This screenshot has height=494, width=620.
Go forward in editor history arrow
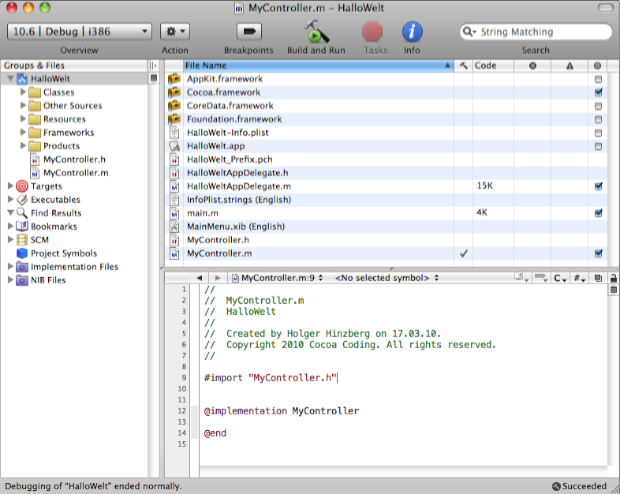coord(217,278)
